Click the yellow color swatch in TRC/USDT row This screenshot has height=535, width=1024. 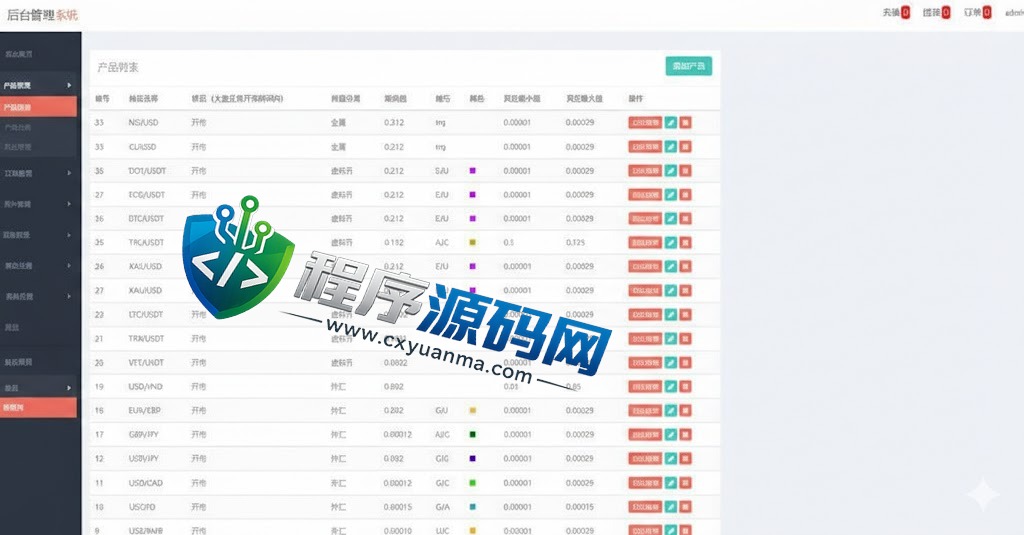pos(473,242)
